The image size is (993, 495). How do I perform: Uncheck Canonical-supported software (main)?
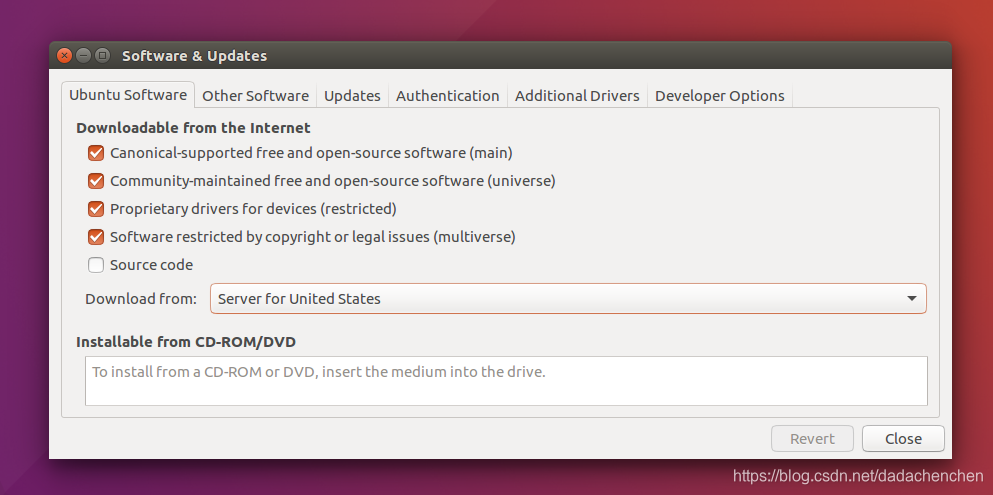click(x=96, y=153)
